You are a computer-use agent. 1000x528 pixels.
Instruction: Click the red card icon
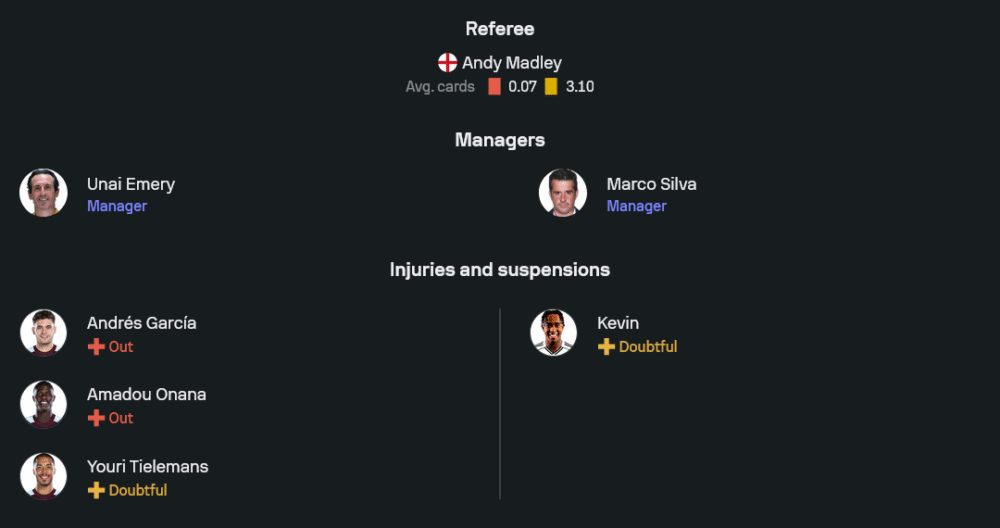(x=494, y=87)
